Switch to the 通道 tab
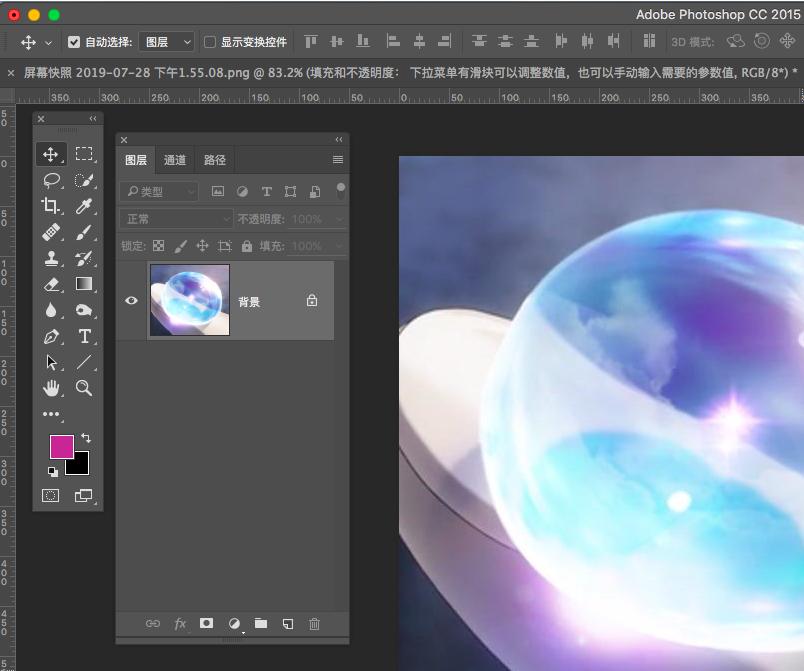This screenshot has width=804, height=671. pyautogui.click(x=175, y=160)
